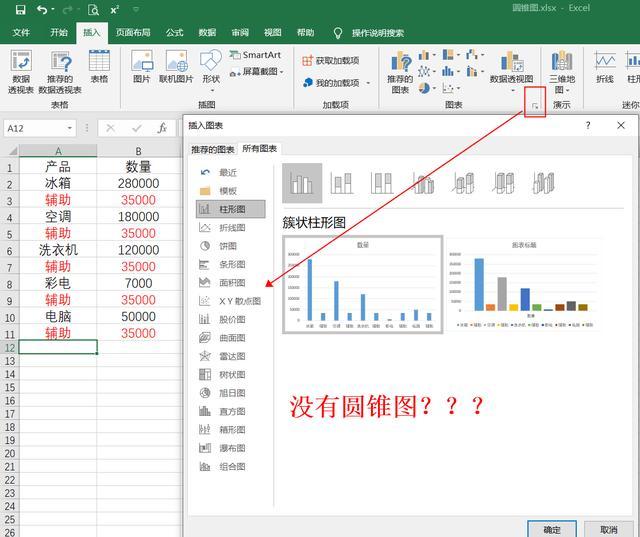This screenshot has width=640, height=537.
Task: Open the pie chart dropdown in ribbon
Action: [x=427, y=88]
